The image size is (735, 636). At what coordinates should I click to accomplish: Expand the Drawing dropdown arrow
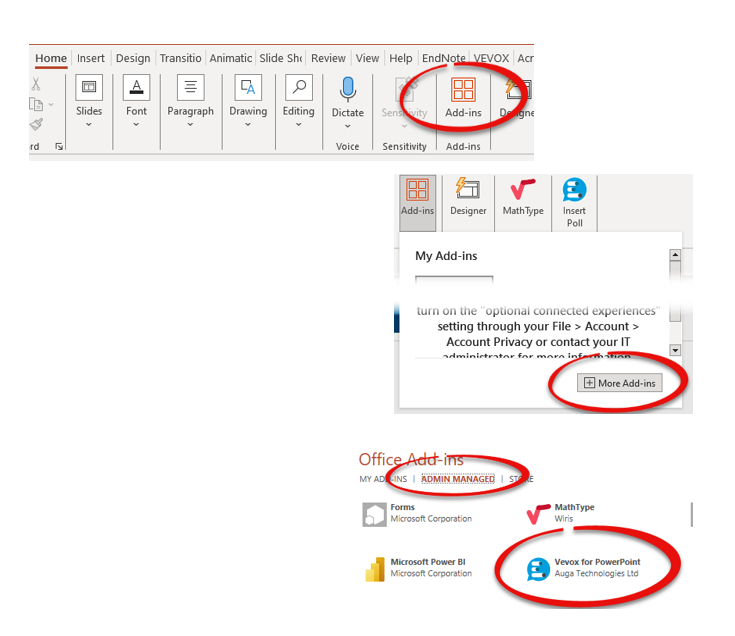click(x=248, y=125)
